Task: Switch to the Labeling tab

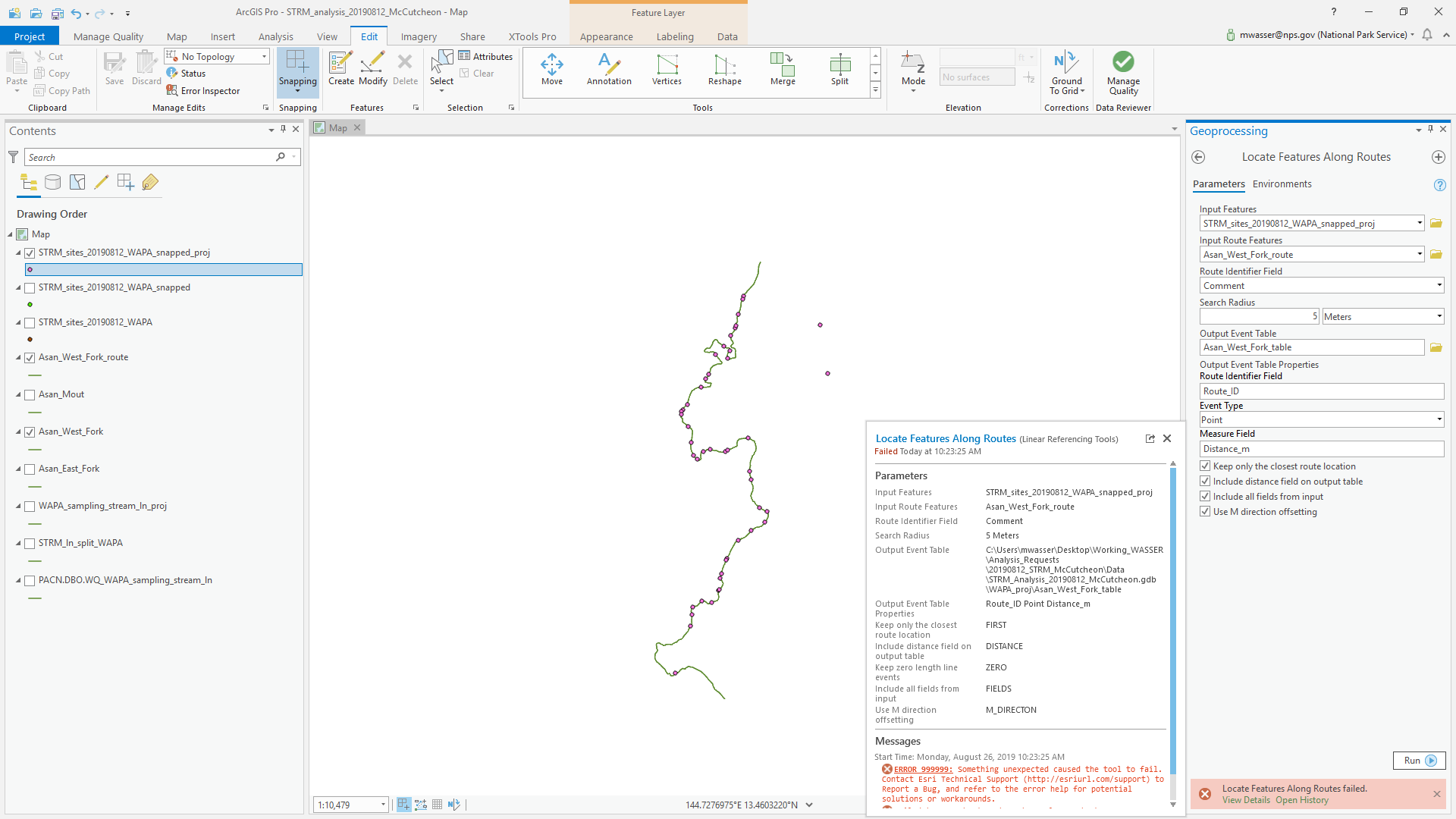Action: 675,36
